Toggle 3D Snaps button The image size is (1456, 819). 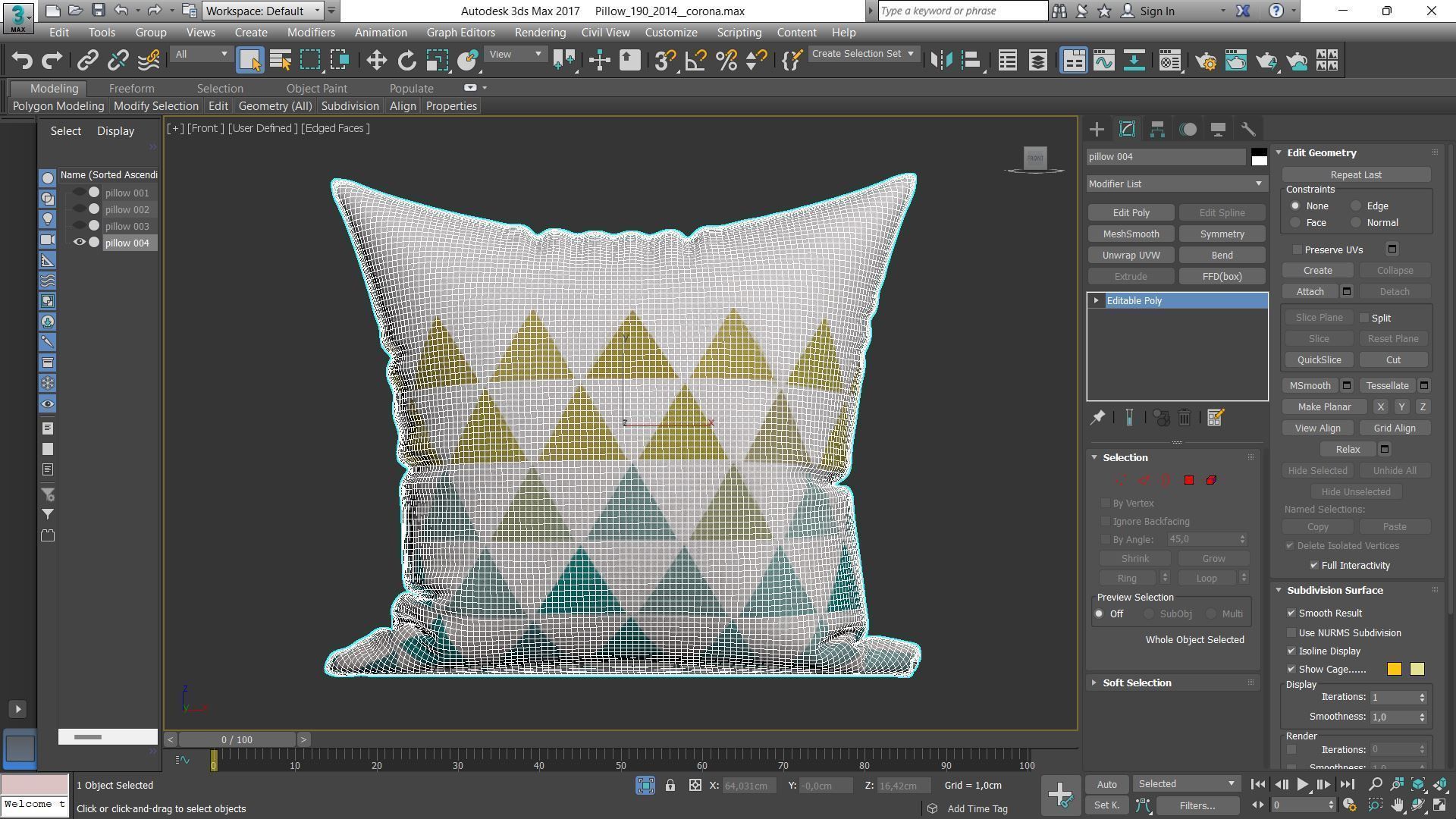click(665, 61)
